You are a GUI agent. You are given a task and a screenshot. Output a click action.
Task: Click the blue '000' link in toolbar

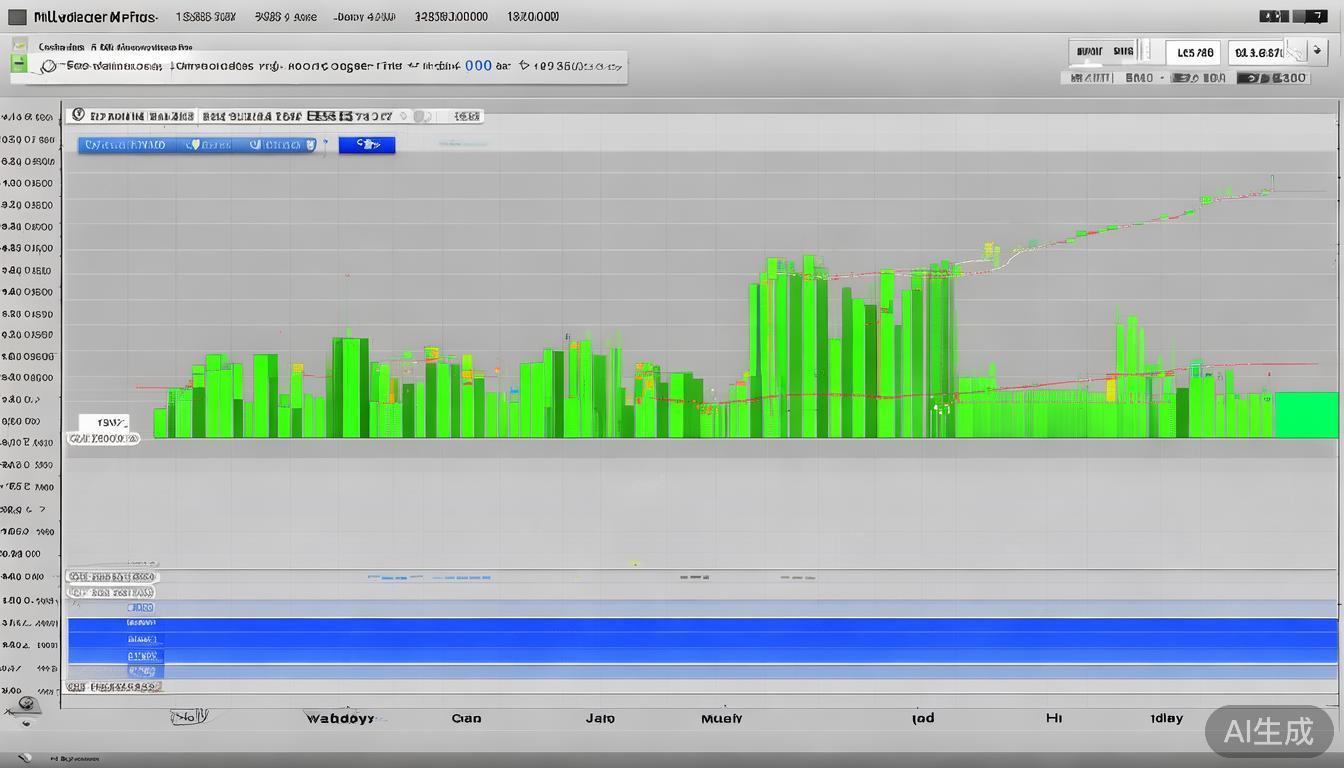coord(478,66)
